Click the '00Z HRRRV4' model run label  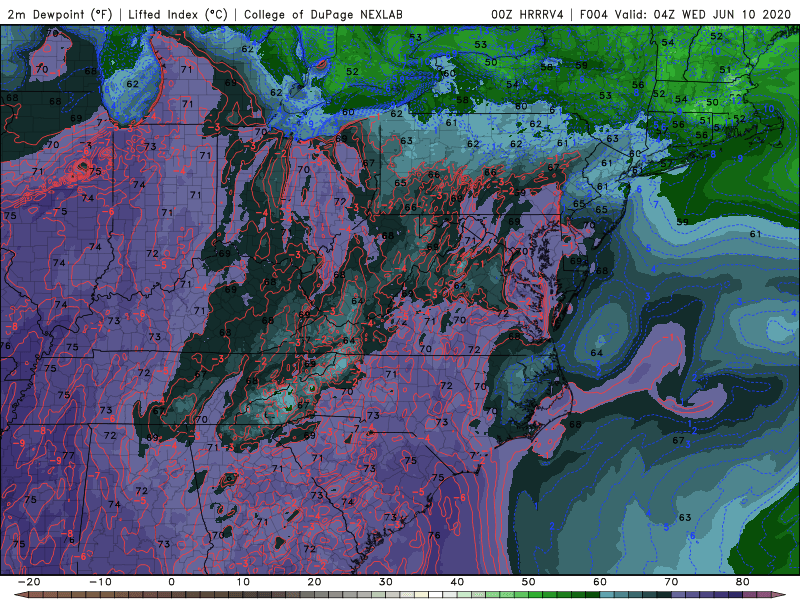(x=527, y=14)
